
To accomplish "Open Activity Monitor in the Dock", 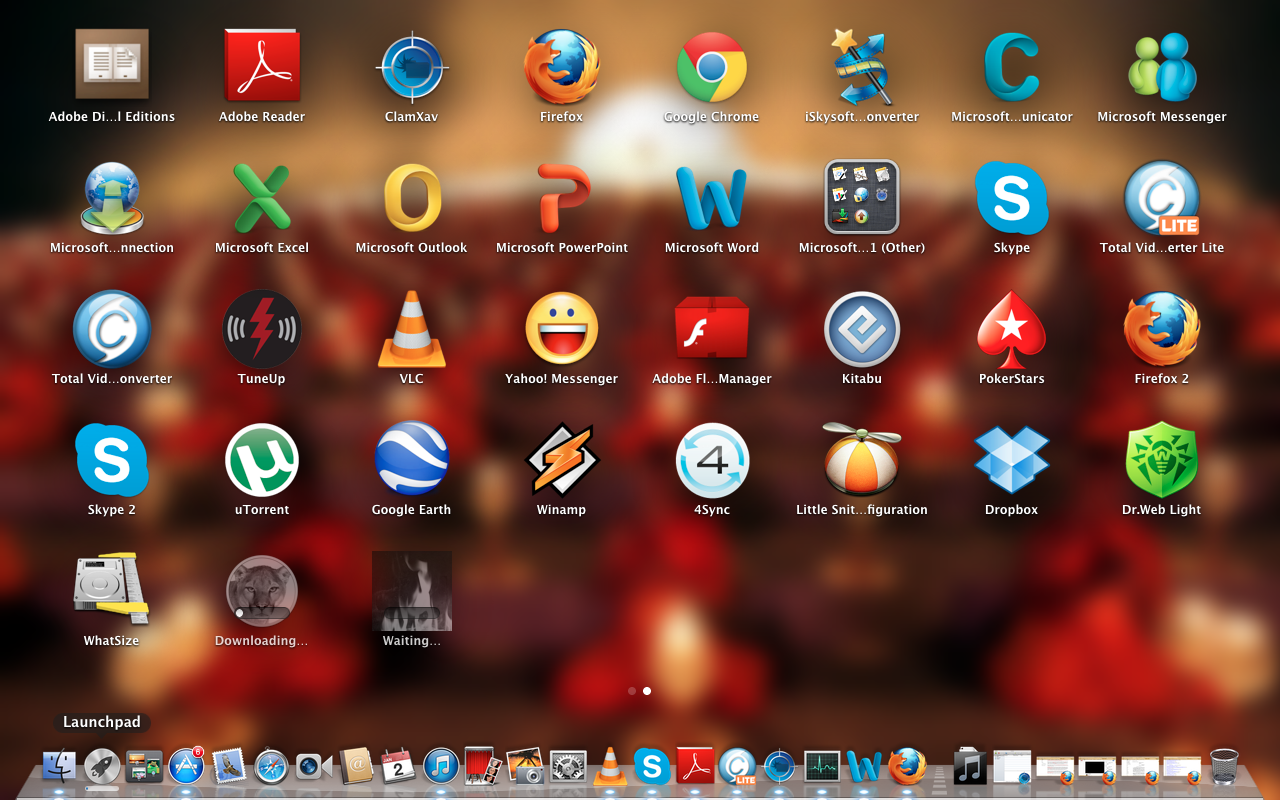I will click(822, 767).
